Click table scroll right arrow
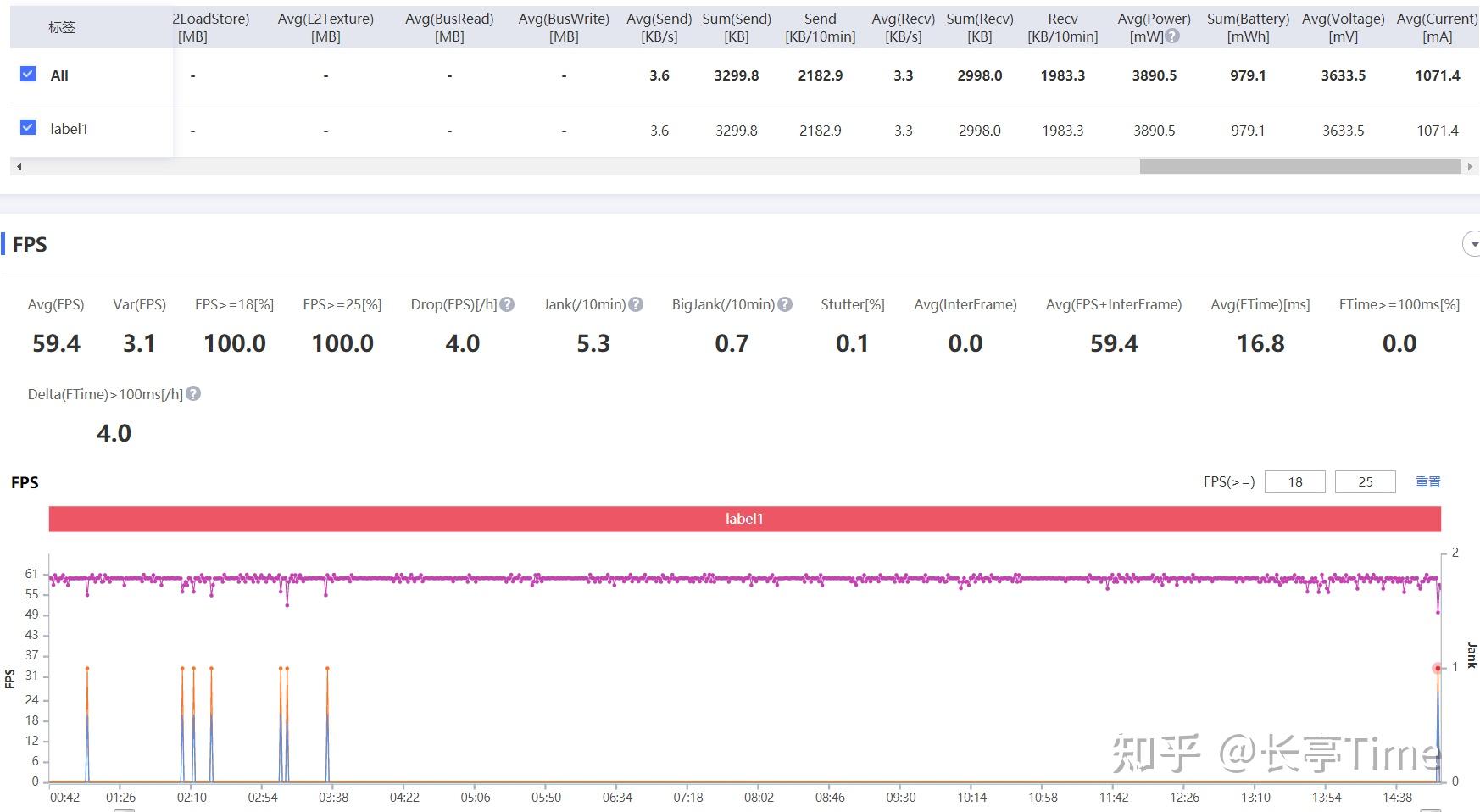Screen dimensions: 1480x812 [1470, 167]
